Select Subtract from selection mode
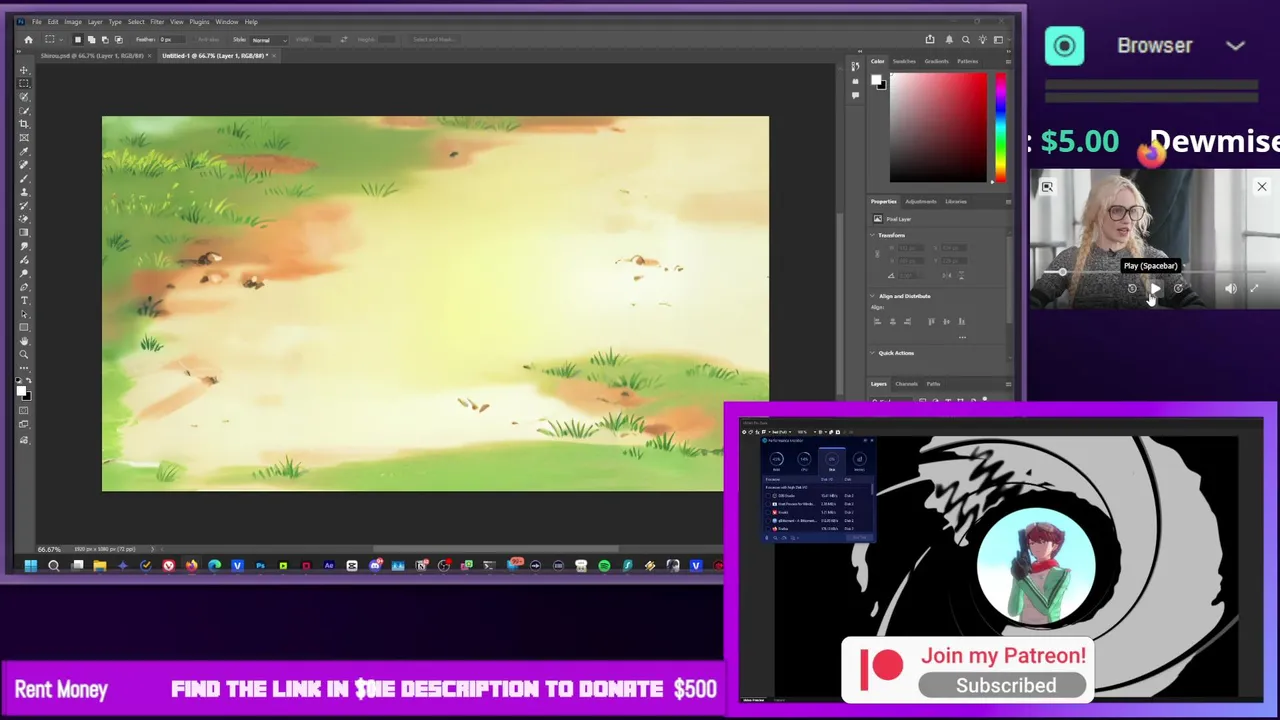Image resolution: width=1280 pixels, height=720 pixels. click(105, 39)
